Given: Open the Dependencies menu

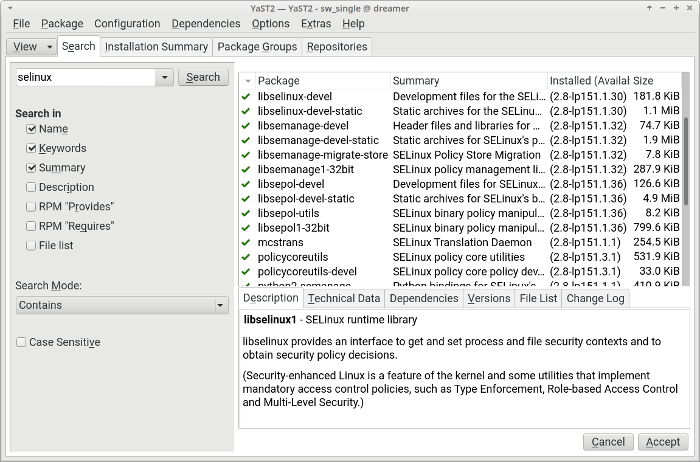Looking at the screenshot, I should pyautogui.click(x=205, y=23).
